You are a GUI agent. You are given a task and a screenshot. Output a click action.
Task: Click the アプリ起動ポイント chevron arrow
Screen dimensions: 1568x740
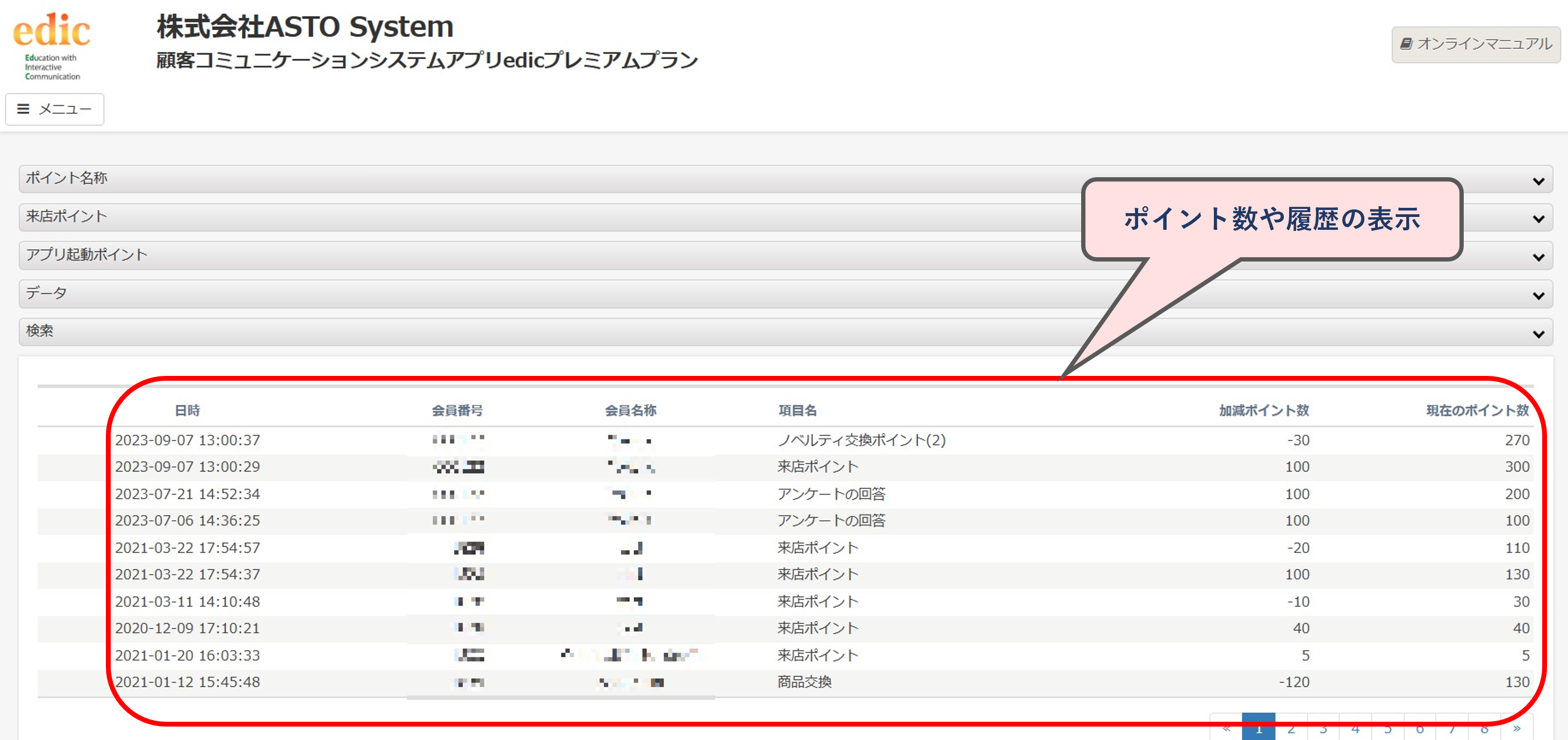(x=1538, y=257)
